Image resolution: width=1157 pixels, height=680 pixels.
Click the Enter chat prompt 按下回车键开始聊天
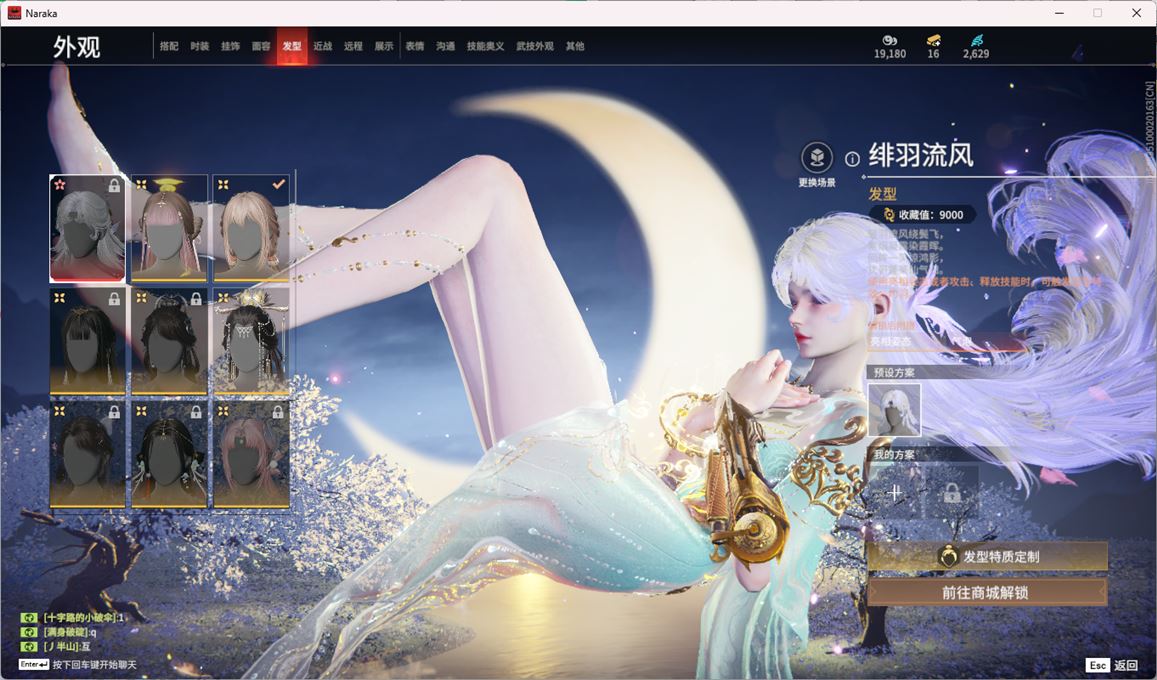coord(77,665)
